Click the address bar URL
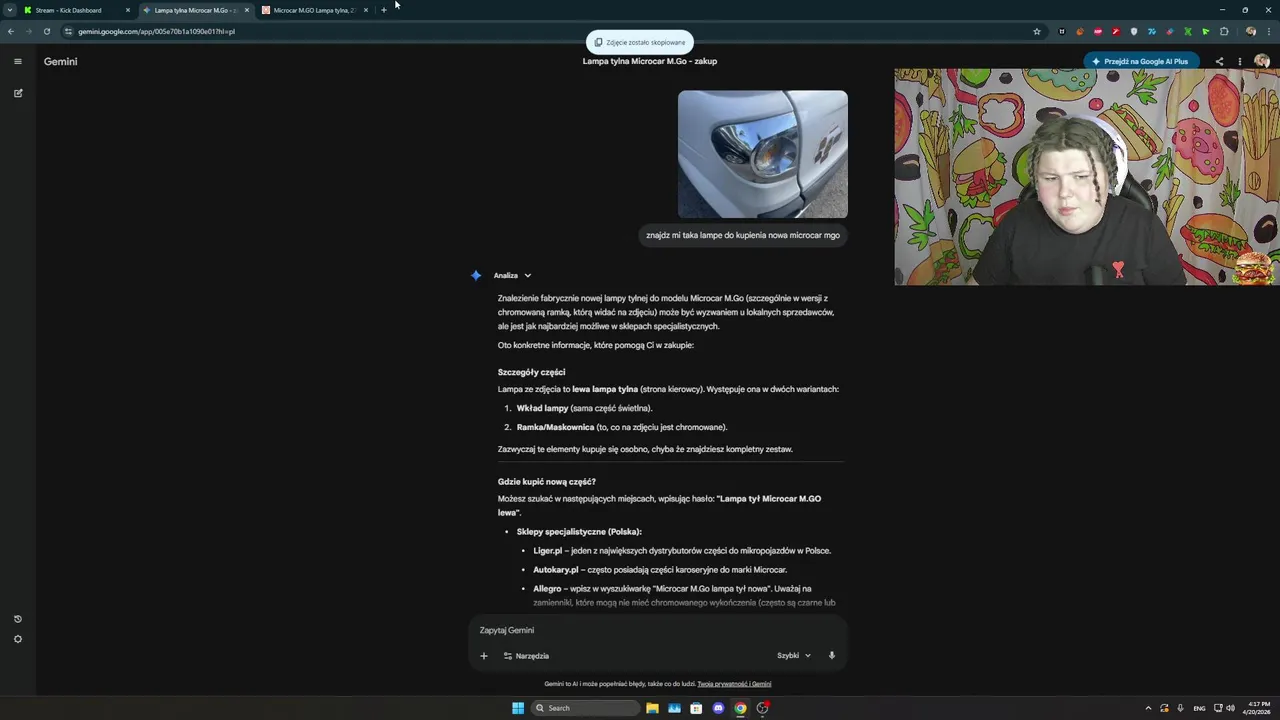 157,31
